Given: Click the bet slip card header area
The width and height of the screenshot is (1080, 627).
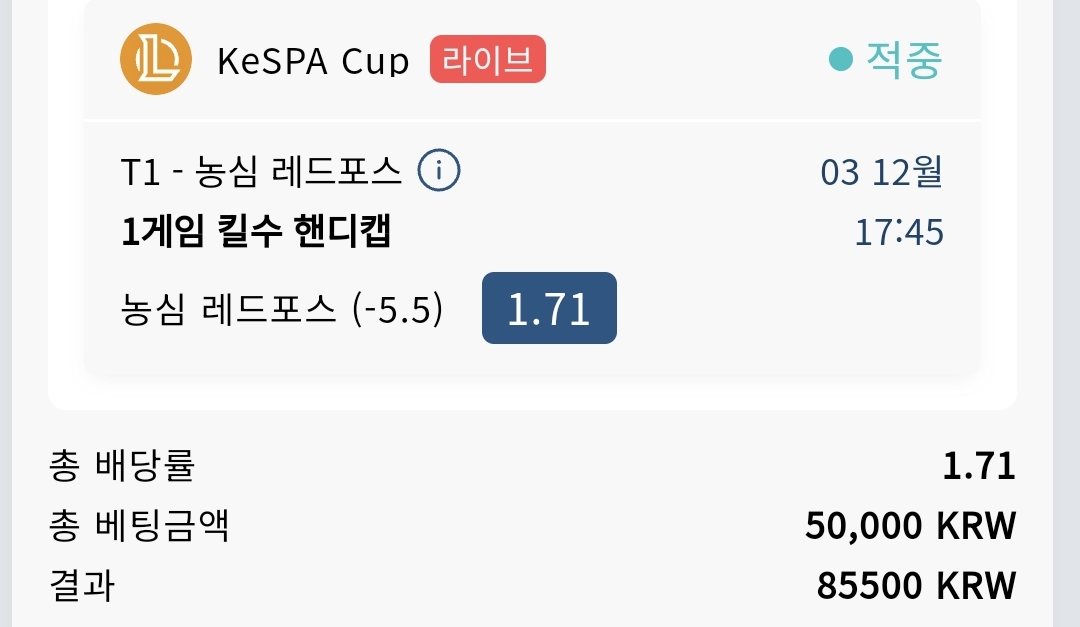Looking at the screenshot, I should 532,60.
